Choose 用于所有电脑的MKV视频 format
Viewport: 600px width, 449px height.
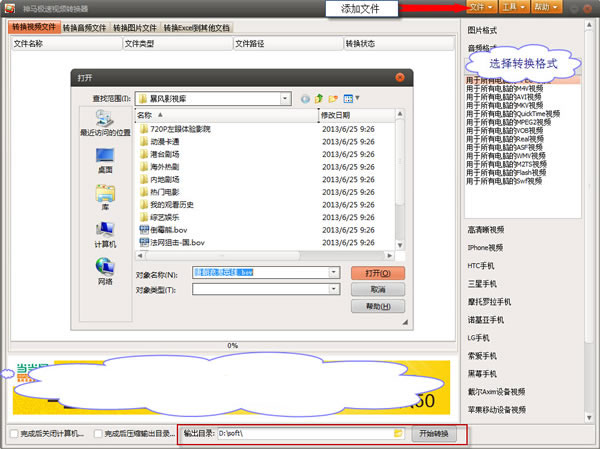click(504, 105)
